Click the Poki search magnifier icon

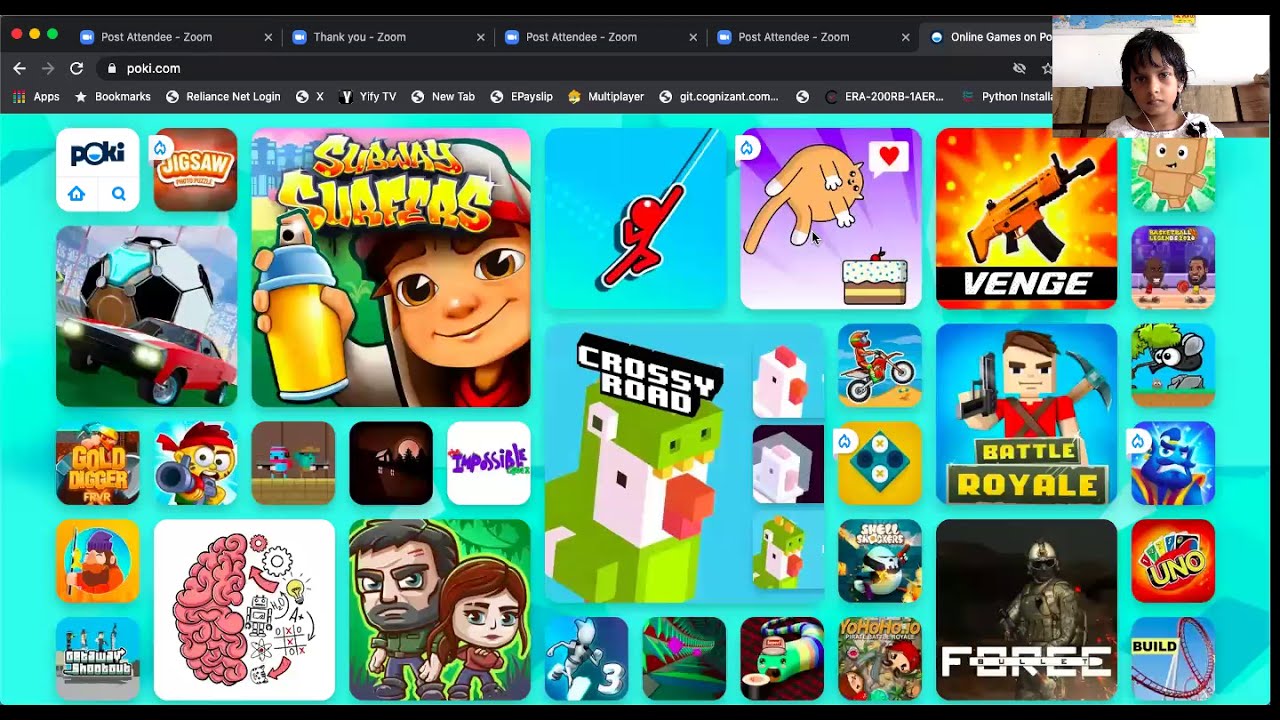(119, 194)
